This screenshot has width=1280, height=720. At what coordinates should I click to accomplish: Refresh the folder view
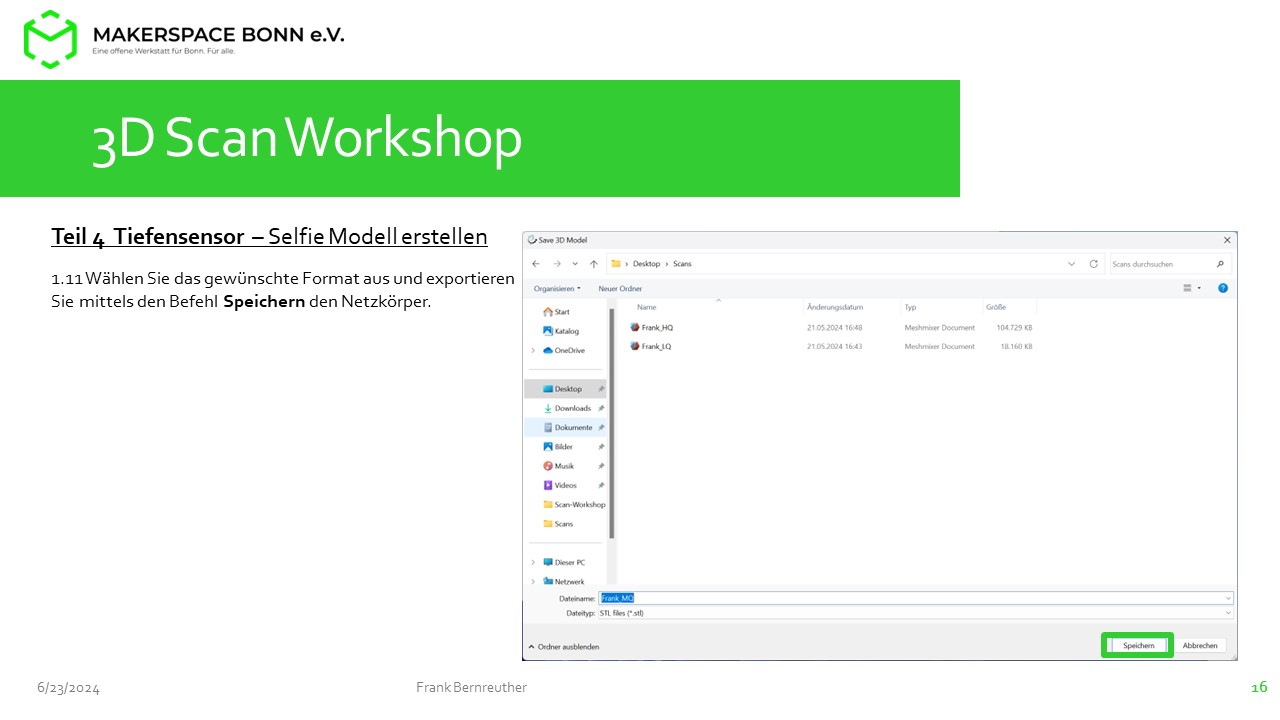(1094, 264)
